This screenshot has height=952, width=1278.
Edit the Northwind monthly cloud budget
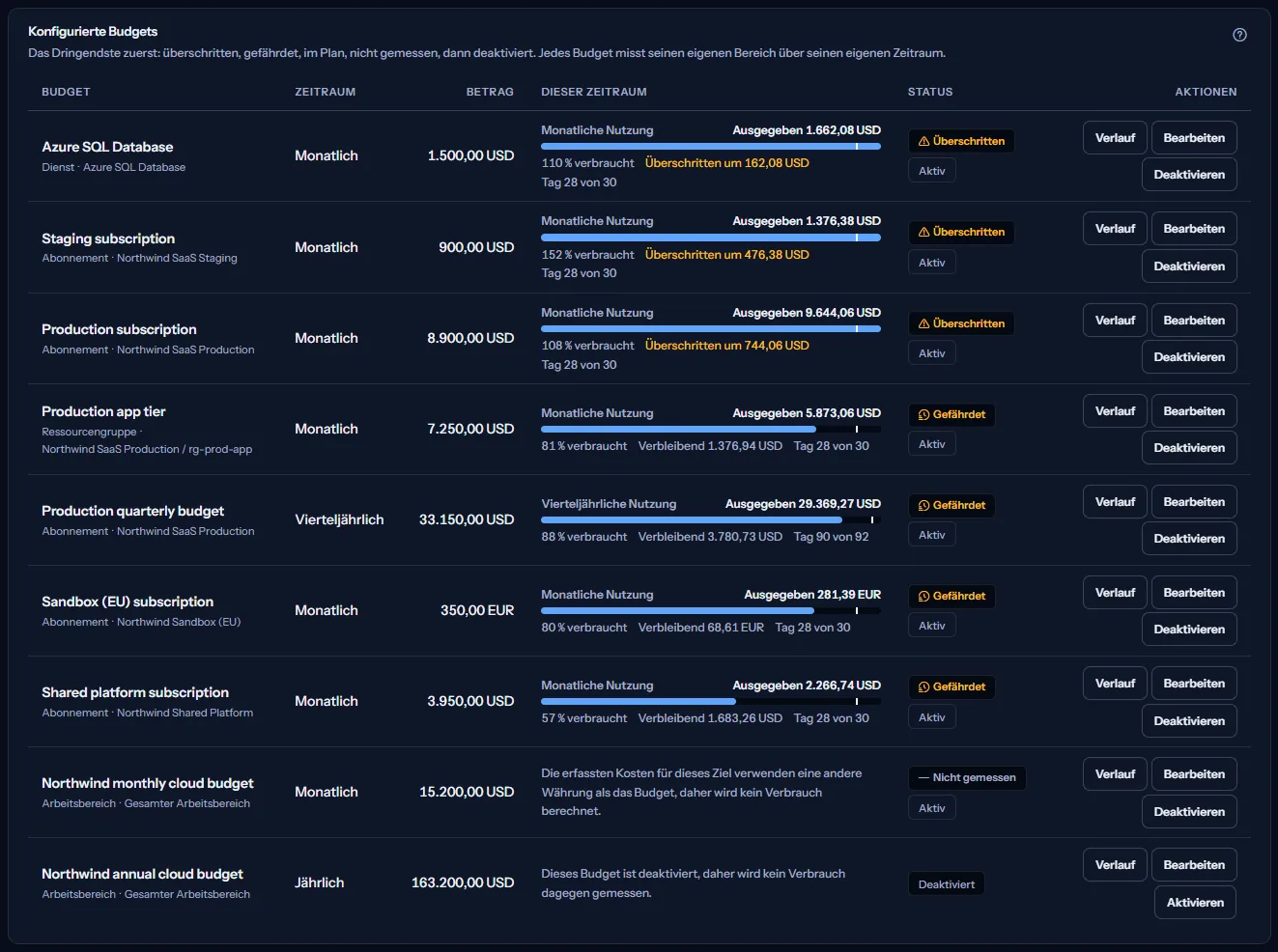[1194, 774]
